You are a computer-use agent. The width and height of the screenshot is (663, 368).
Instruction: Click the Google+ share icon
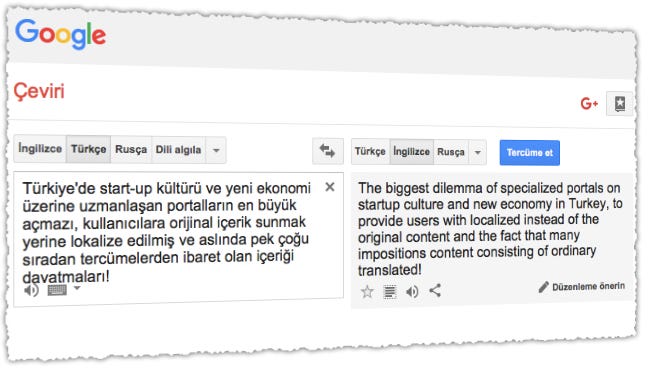pos(589,103)
